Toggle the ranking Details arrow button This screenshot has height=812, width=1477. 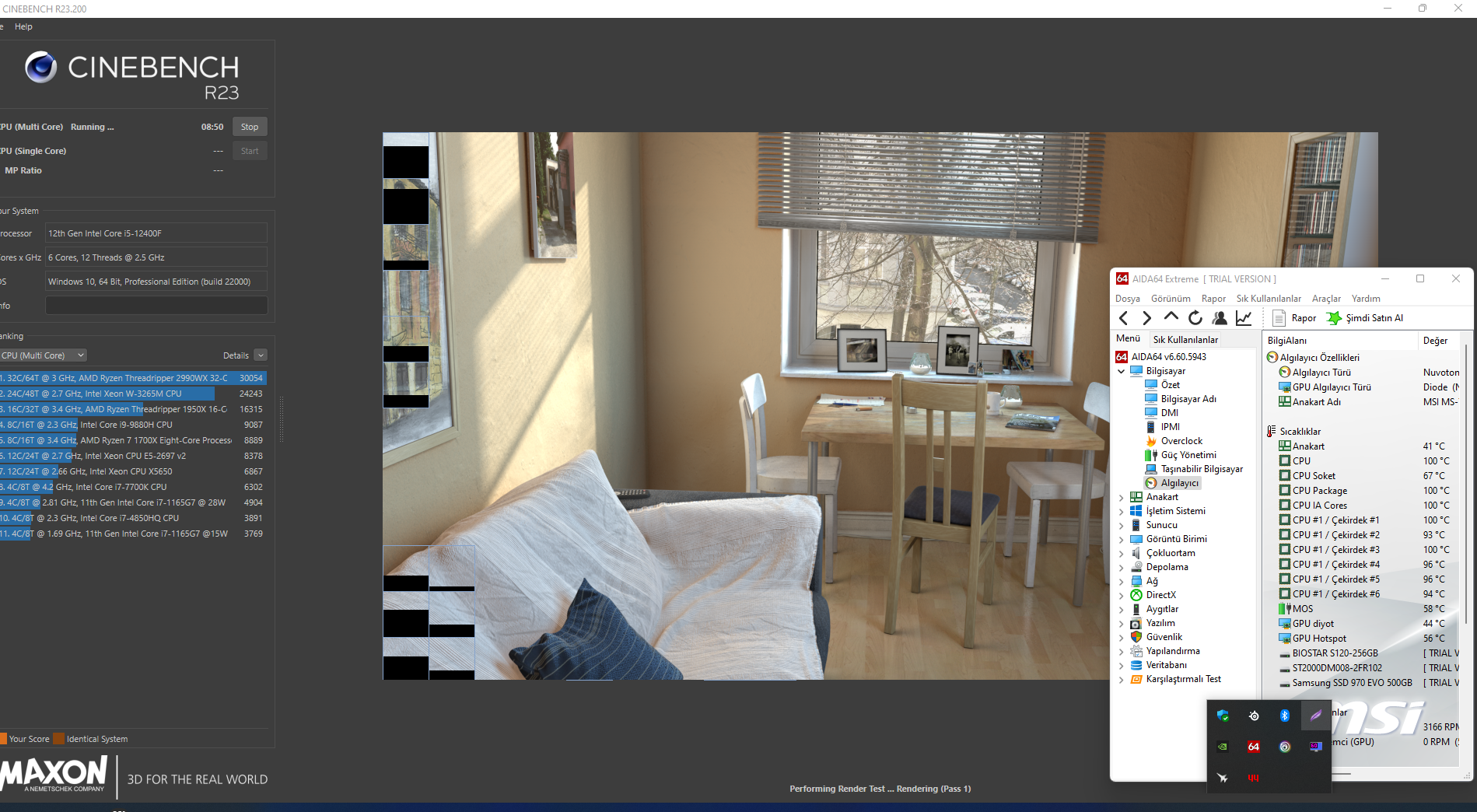[x=261, y=355]
